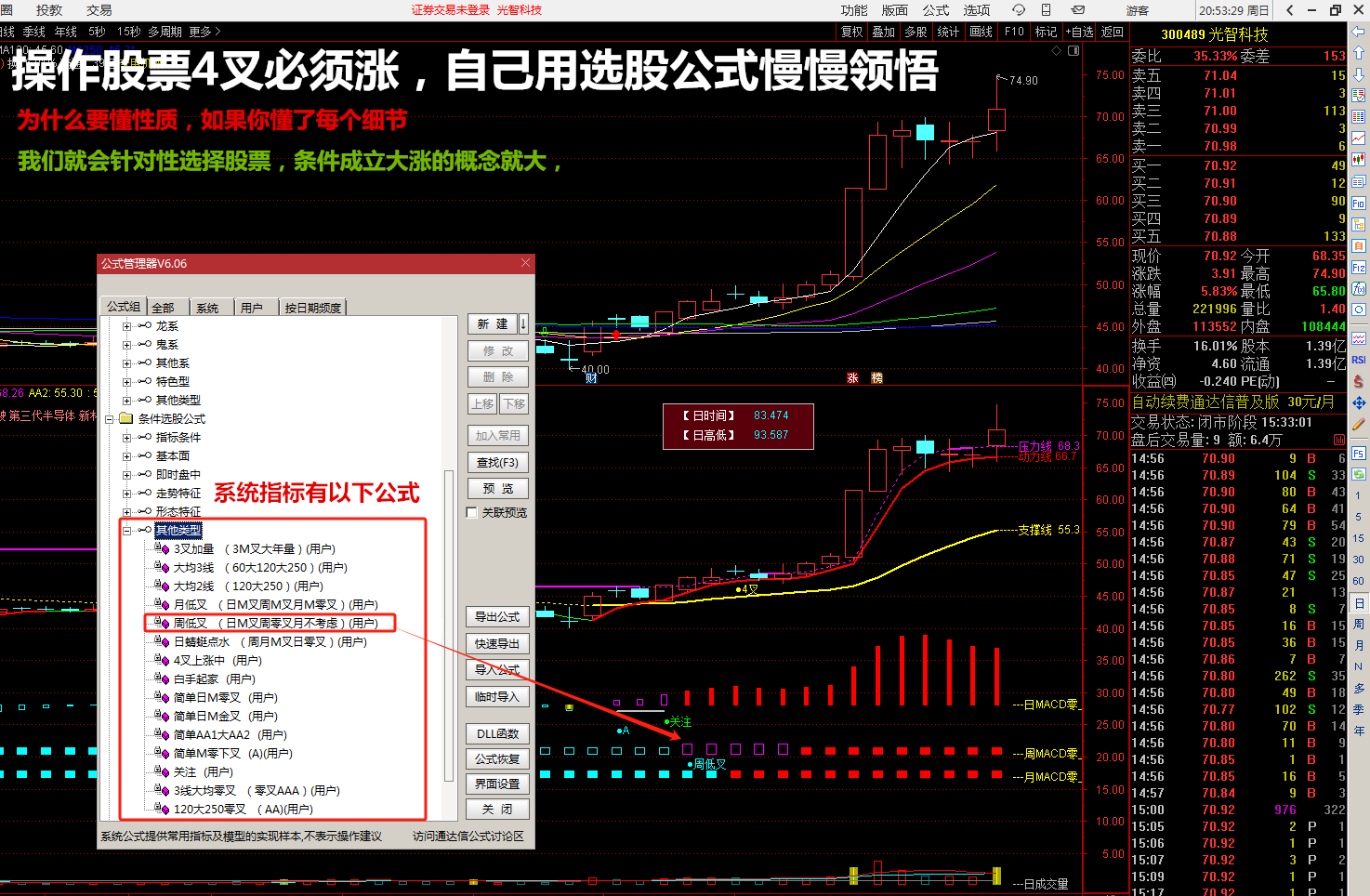Image resolution: width=1370 pixels, height=896 pixels.
Task: Open the 公式 menu in top bar
Action: pos(935,10)
